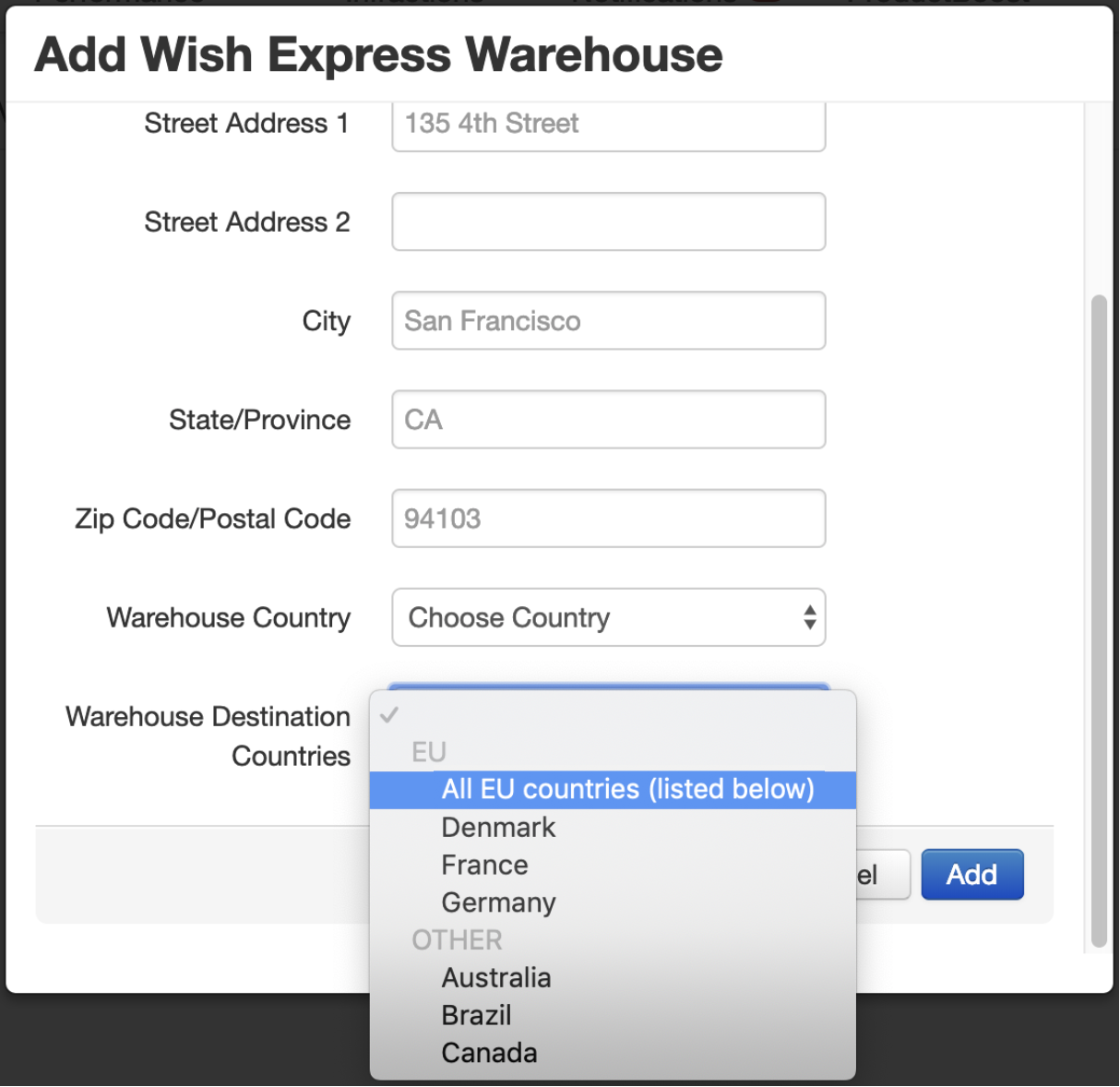The image size is (1120, 1087).
Task: Select Germany as a destination country
Action: pos(498,902)
